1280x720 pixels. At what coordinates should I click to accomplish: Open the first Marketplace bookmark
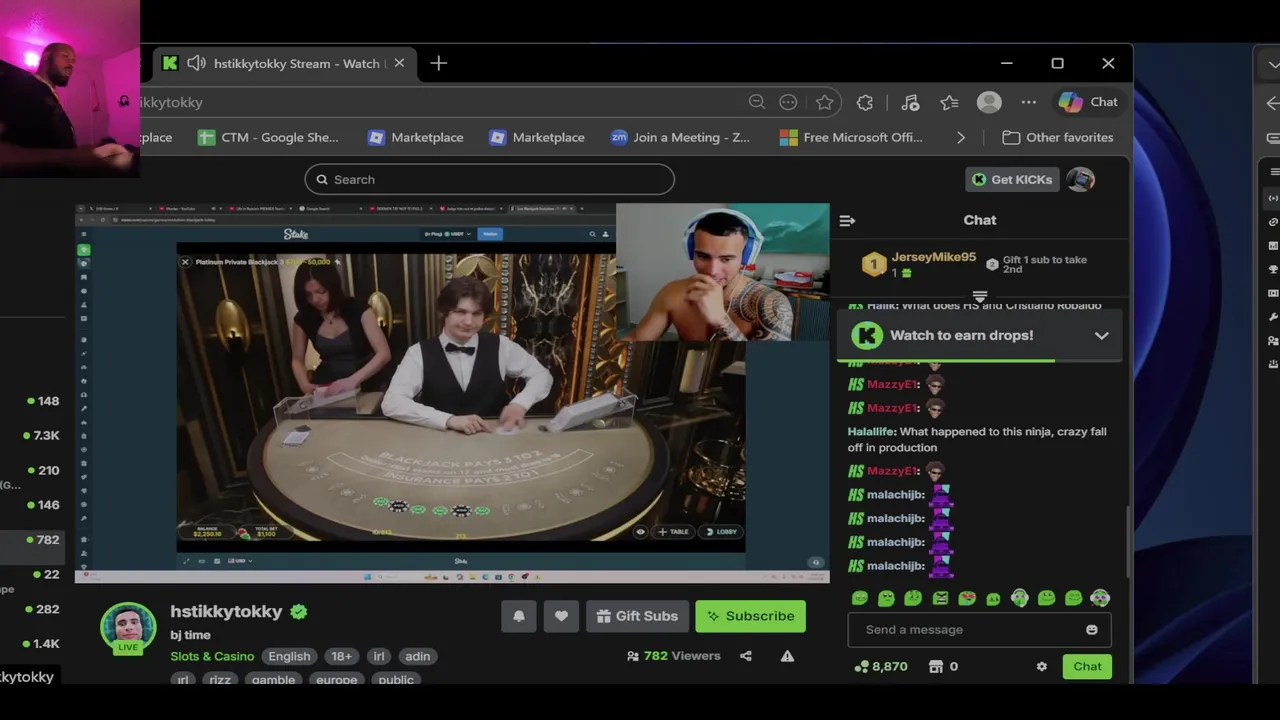coord(415,137)
